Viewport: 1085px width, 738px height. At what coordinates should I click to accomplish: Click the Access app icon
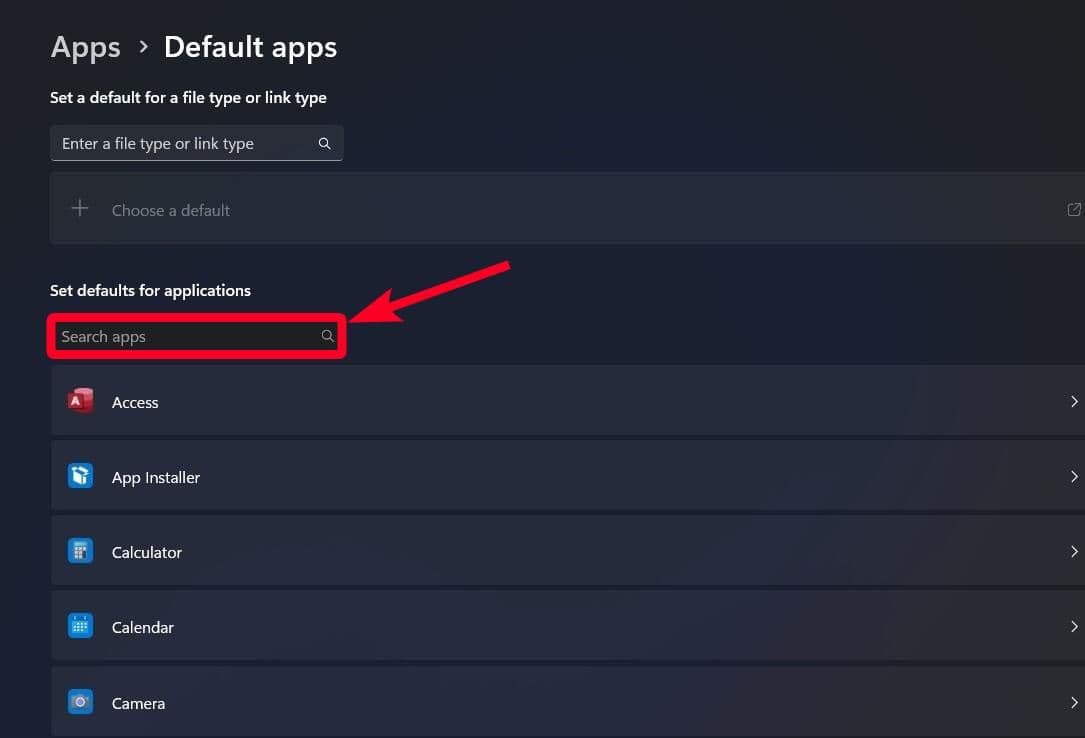tap(80, 402)
